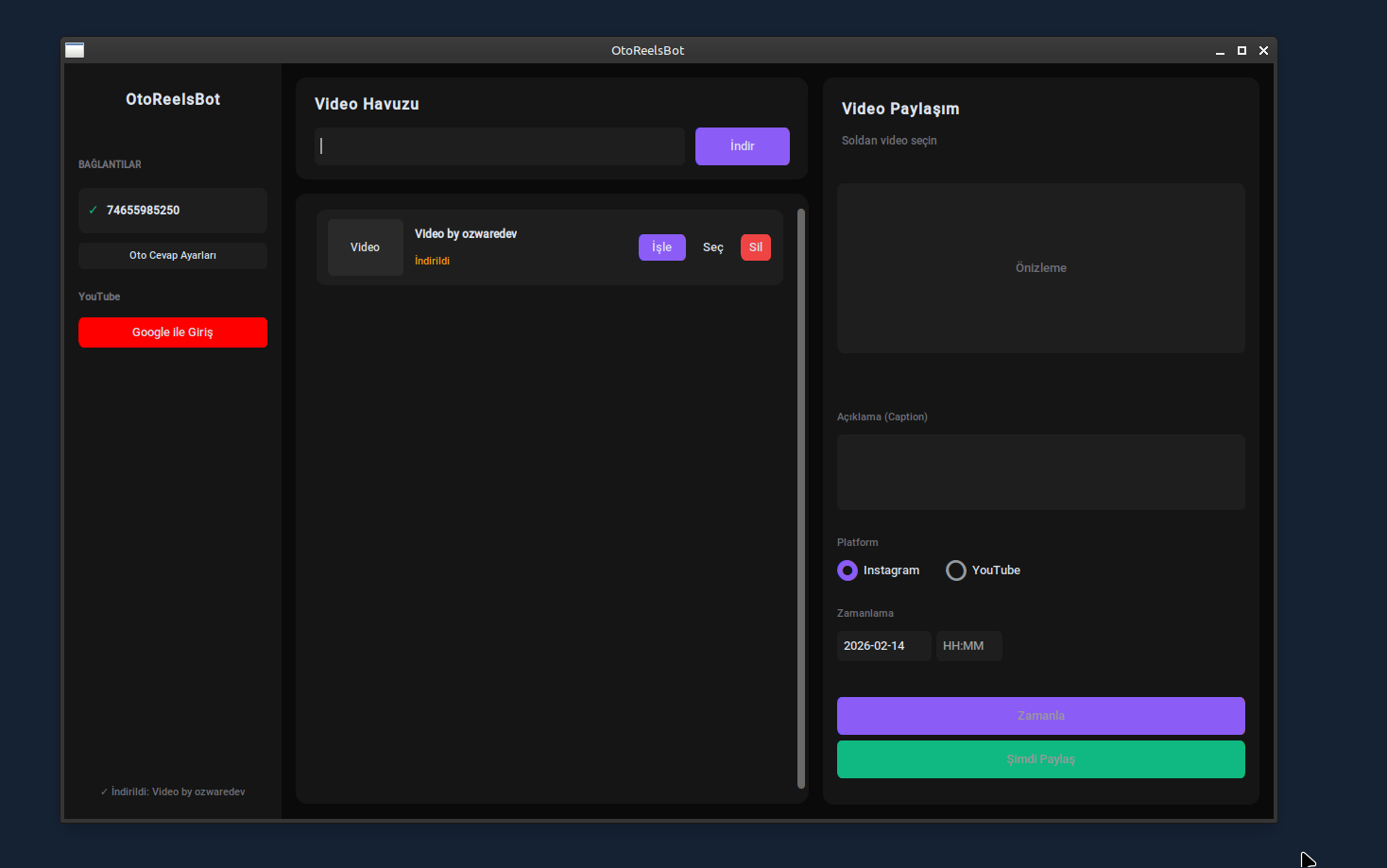
Task: Click the date field showing 2026-02-14
Action: pos(883,646)
